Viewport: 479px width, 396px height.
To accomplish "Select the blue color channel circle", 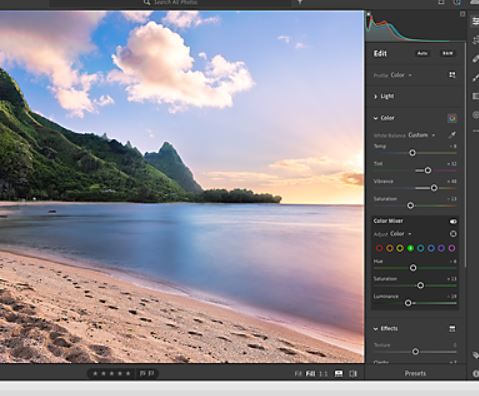I will pos(431,248).
